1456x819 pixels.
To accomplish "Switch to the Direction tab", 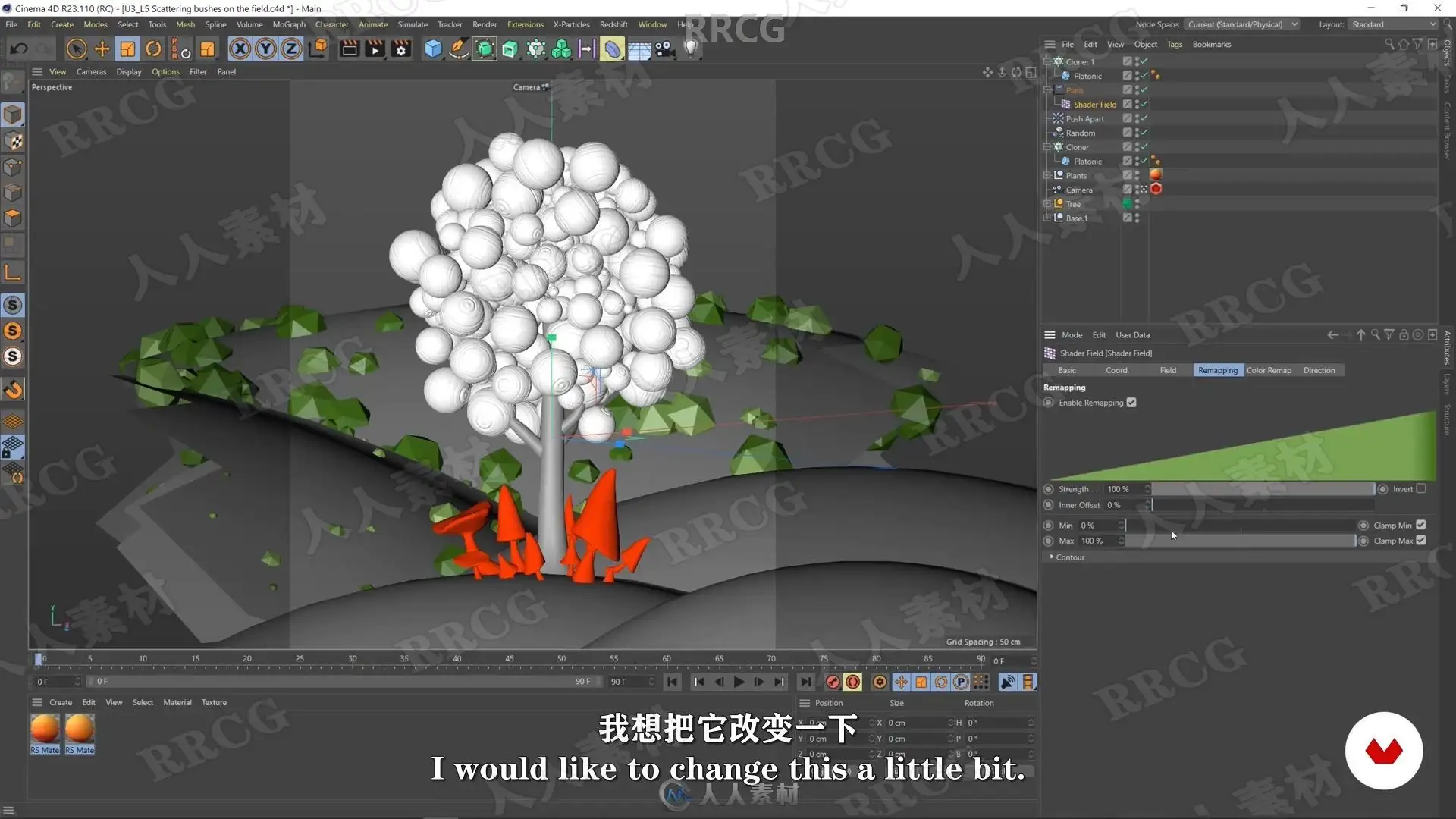I will click(1319, 370).
